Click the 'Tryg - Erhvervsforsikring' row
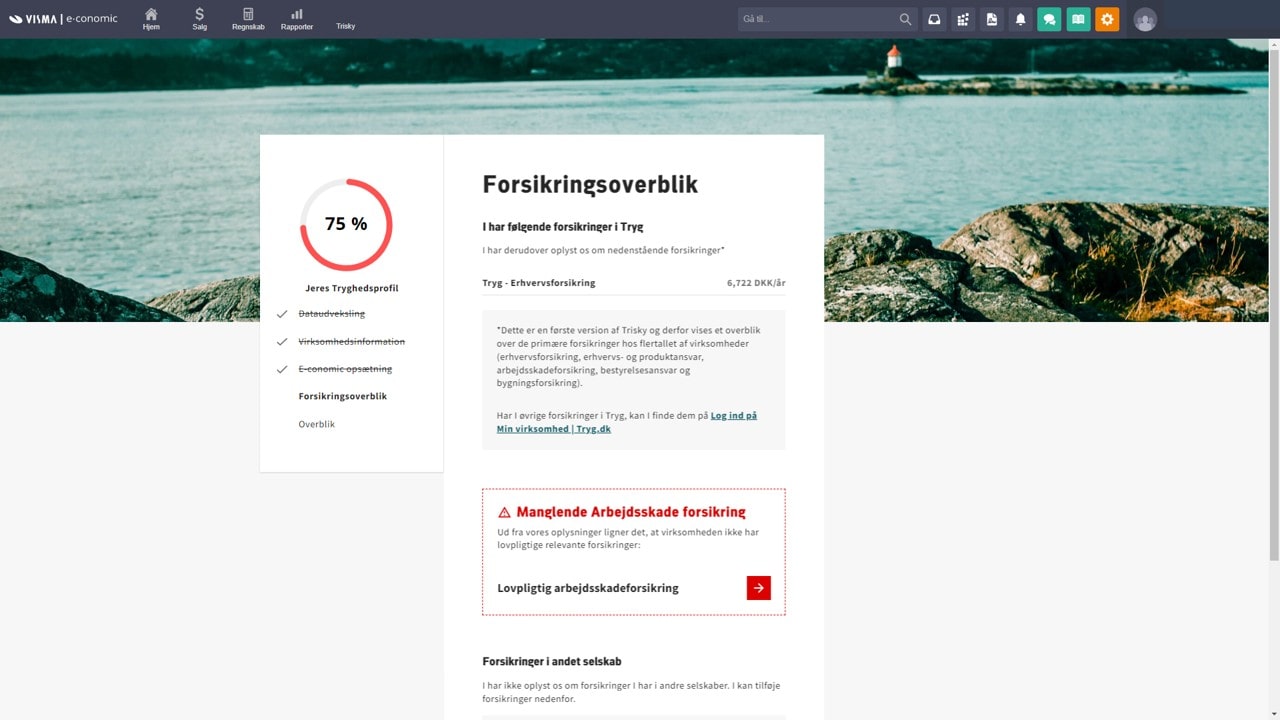This screenshot has width=1280, height=720. pos(634,283)
